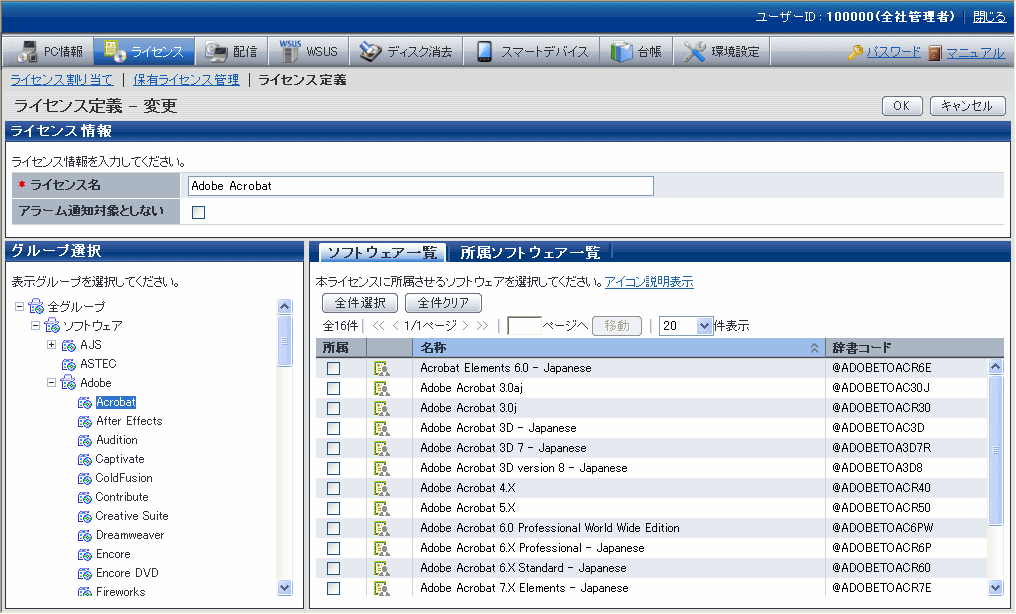The height and width of the screenshot is (614, 1016).
Task: Select Encore DVD group icon
Action: click(85, 574)
